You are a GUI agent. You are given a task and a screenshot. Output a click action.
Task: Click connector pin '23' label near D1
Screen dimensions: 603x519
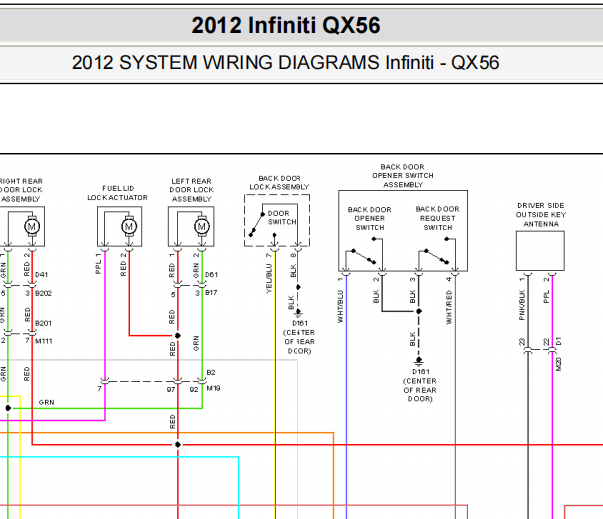point(522,342)
